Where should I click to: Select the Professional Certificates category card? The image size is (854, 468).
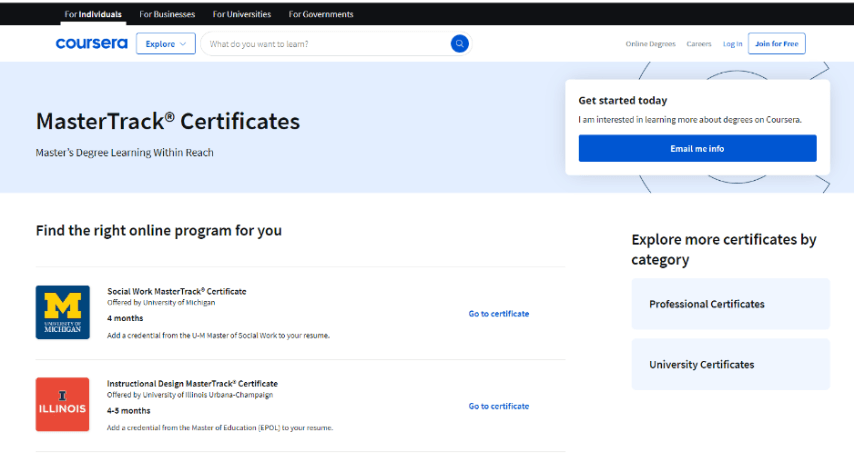pos(731,304)
